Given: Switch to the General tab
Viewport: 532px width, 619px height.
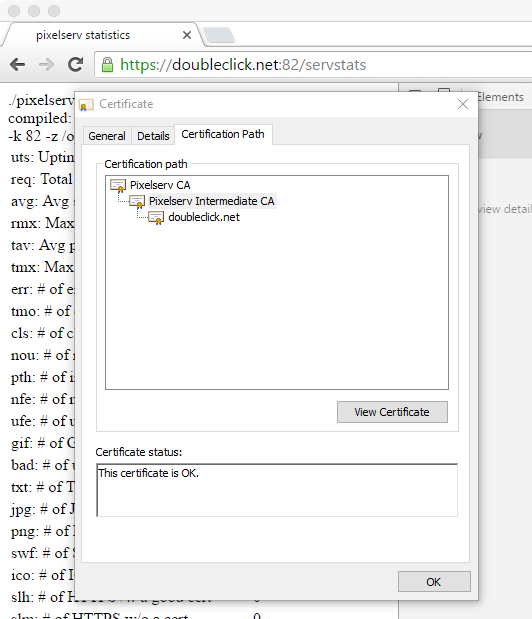Looking at the screenshot, I should pyautogui.click(x=107, y=136).
